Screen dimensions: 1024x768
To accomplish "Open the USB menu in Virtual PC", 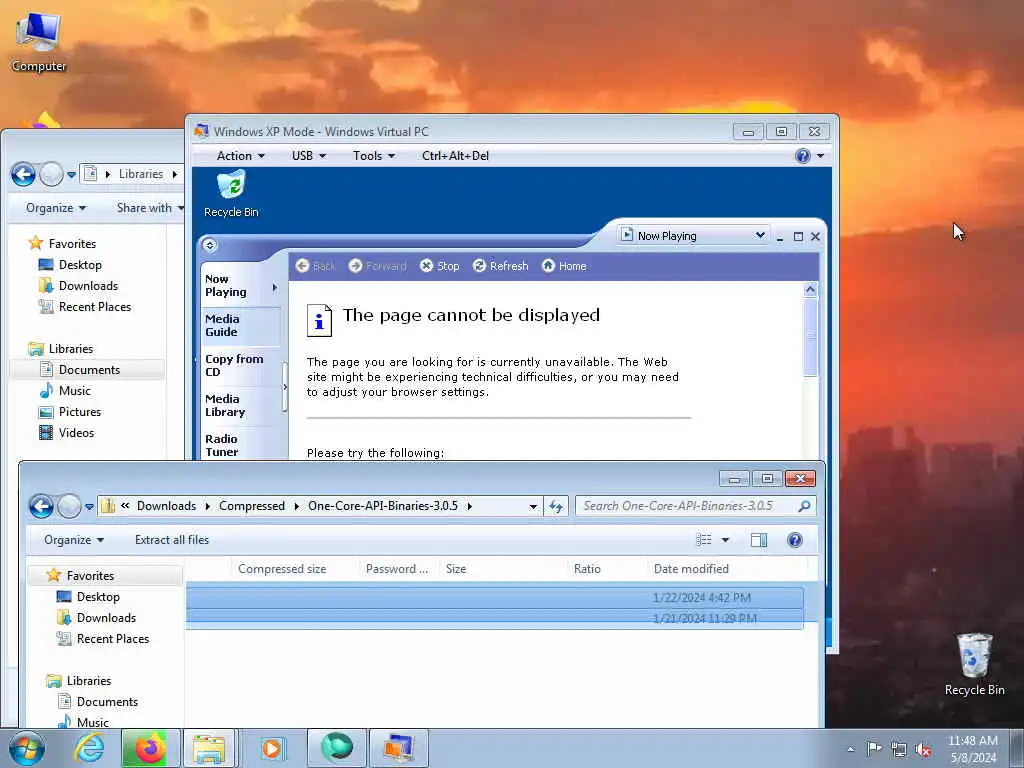I will pyautogui.click(x=308, y=156).
